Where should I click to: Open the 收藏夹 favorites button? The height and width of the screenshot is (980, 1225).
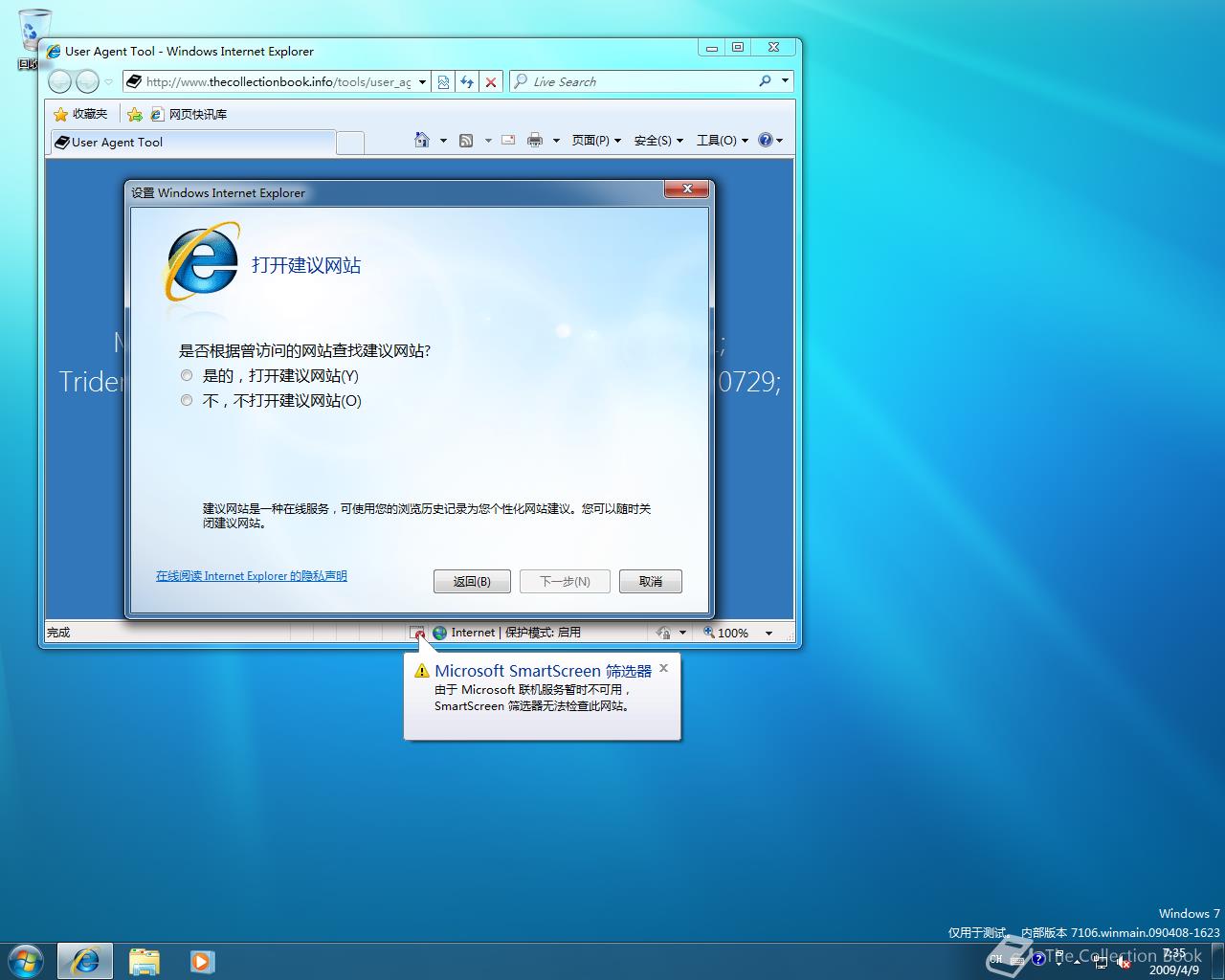click(x=80, y=114)
